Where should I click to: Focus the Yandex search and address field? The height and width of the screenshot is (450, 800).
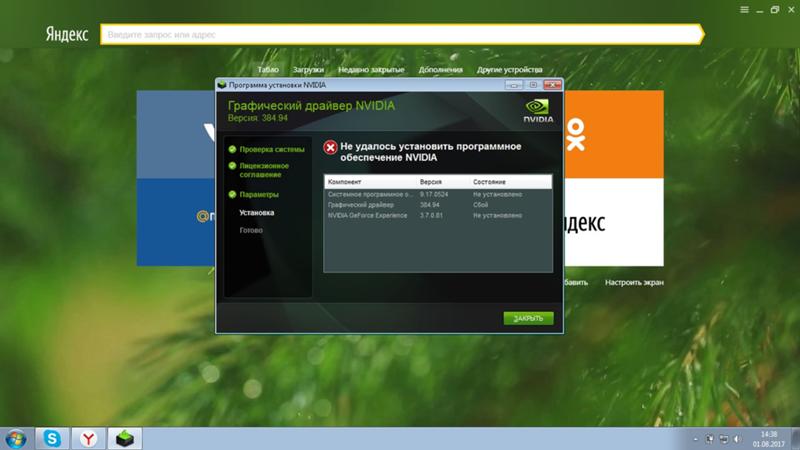[x=402, y=35]
